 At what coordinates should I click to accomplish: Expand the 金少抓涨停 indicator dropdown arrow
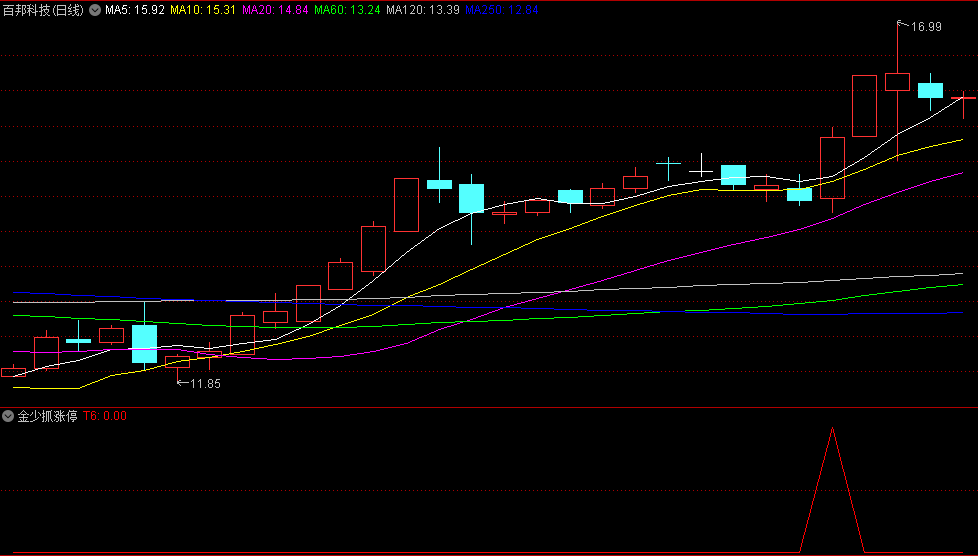tap(8, 416)
